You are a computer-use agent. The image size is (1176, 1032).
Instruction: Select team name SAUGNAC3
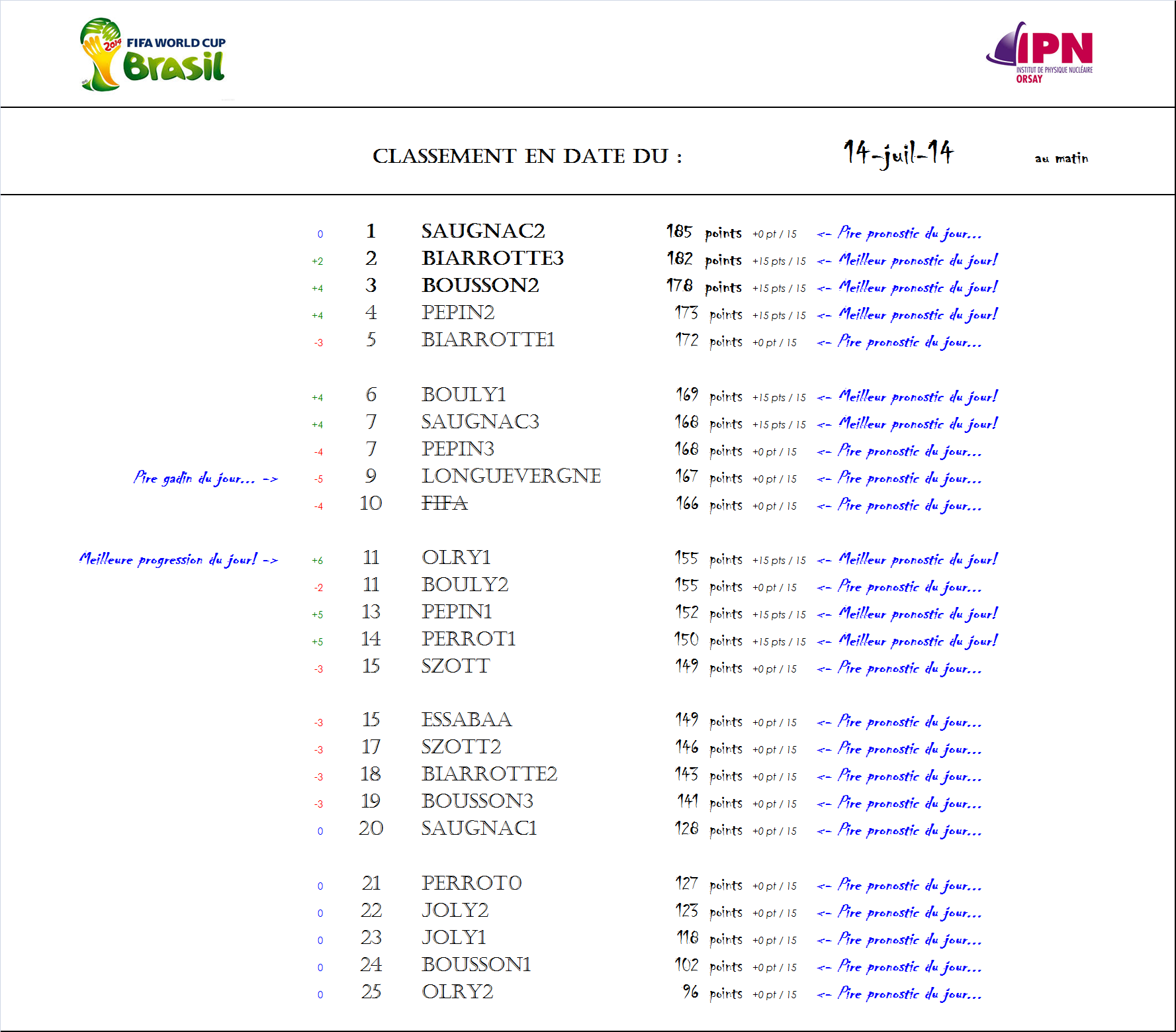[480, 422]
